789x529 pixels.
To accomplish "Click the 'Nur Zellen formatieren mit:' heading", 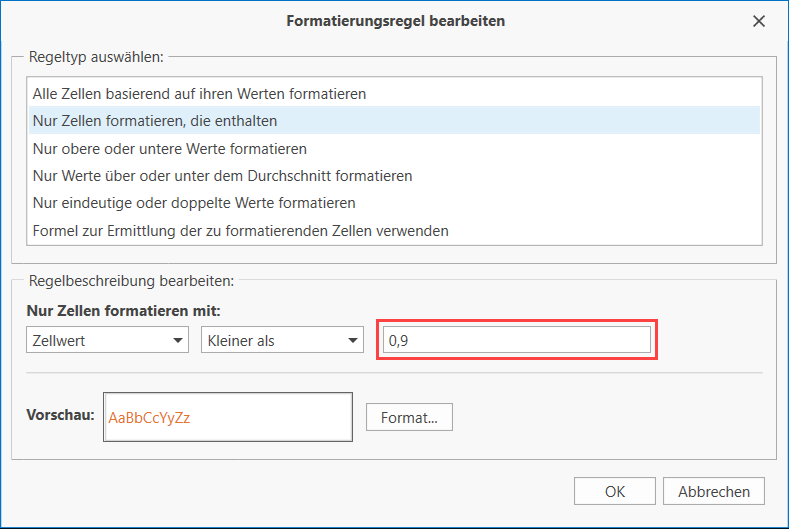I will pyautogui.click(x=123, y=311).
